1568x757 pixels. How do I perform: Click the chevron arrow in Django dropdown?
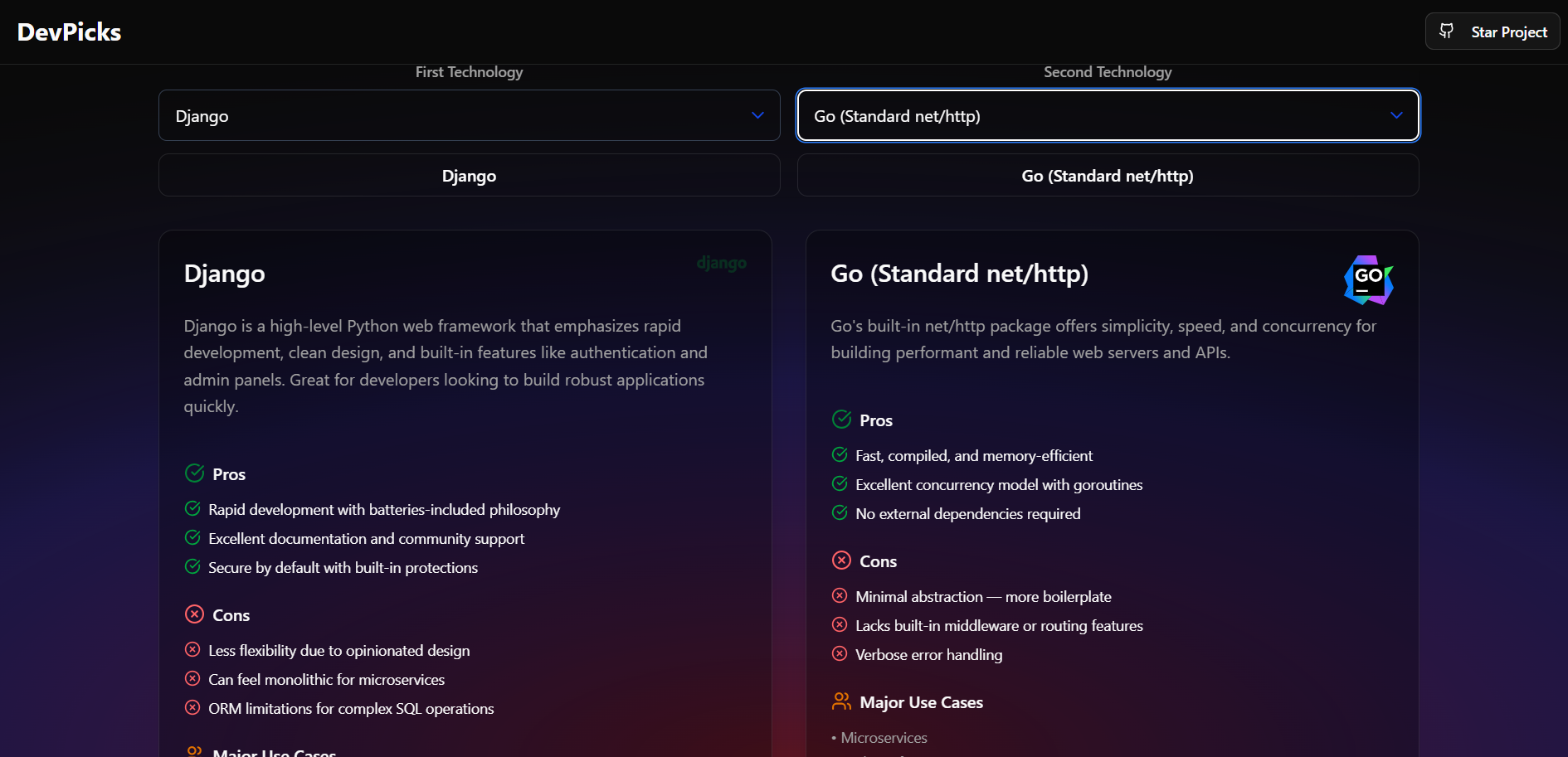click(x=757, y=115)
